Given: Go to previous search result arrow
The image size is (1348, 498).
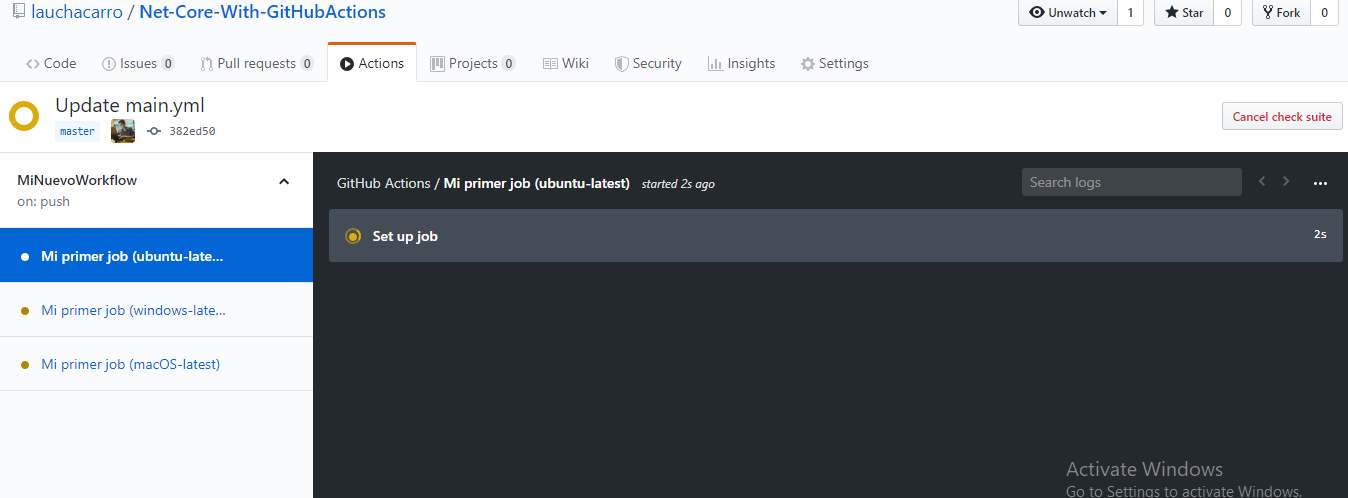Looking at the screenshot, I should click(1262, 181).
